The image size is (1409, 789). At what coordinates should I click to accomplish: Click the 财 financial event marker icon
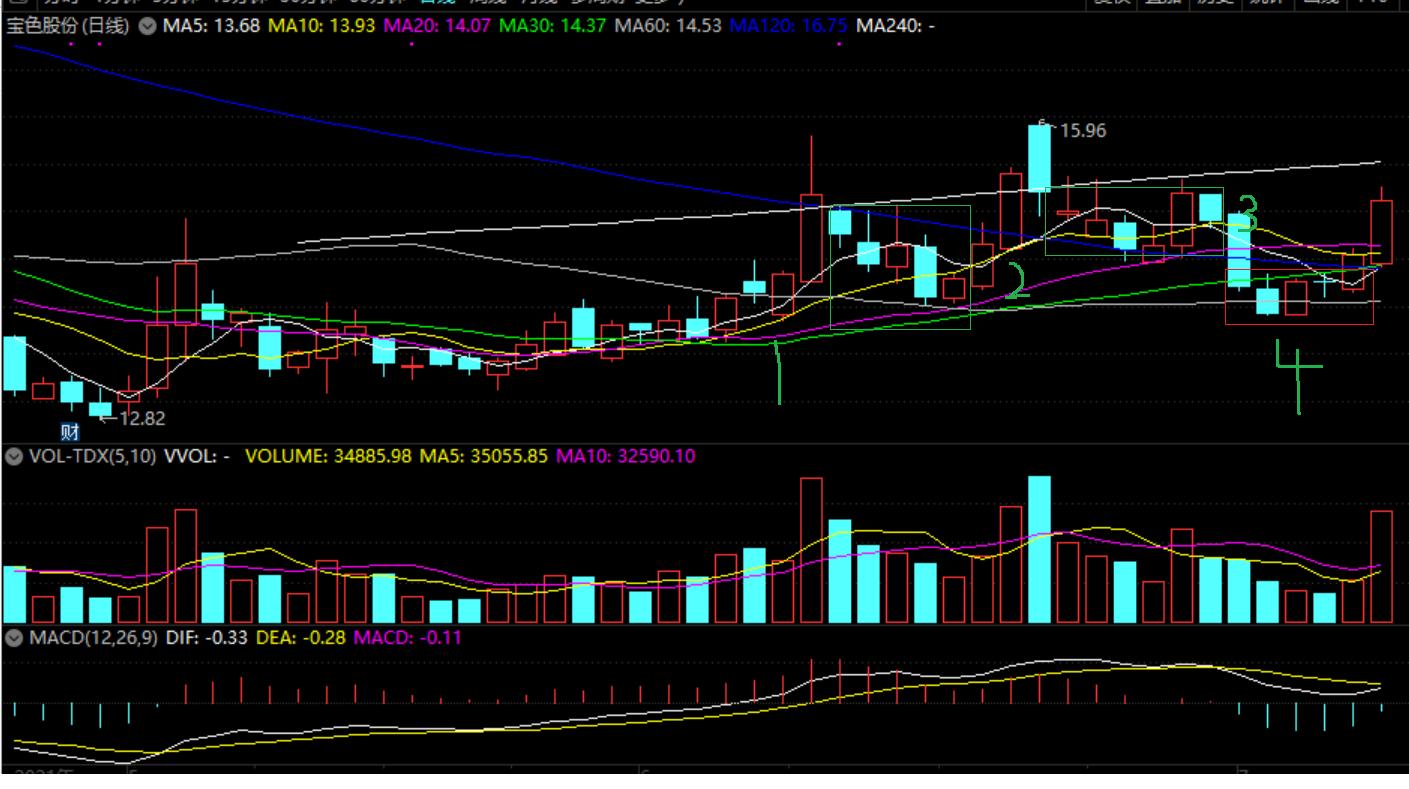(x=69, y=433)
